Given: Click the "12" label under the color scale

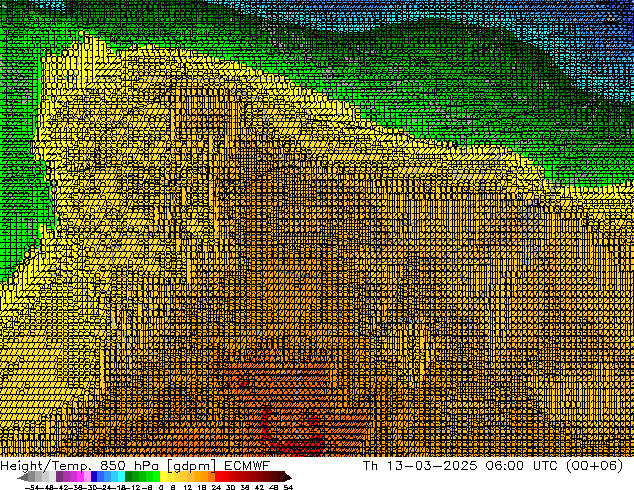Looking at the screenshot, I should tap(187, 487).
